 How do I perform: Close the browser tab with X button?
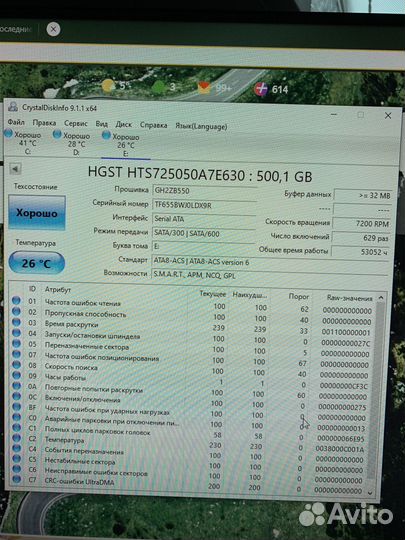[x=53, y=29]
